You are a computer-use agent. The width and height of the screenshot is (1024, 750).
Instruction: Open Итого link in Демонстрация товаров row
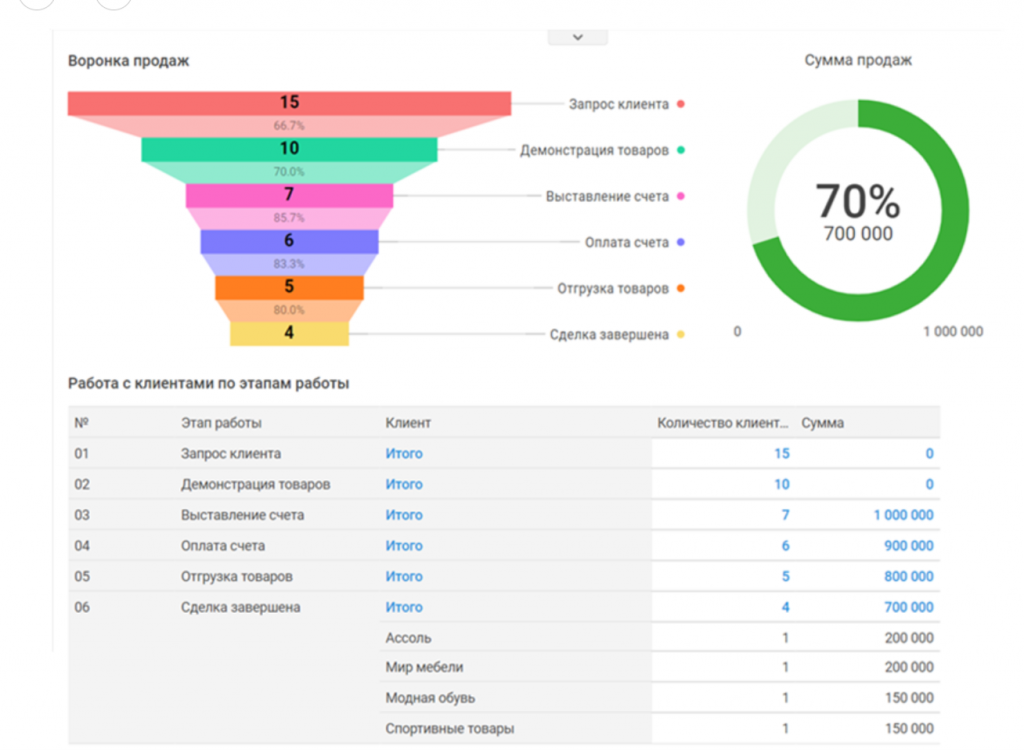coord(404,484)
